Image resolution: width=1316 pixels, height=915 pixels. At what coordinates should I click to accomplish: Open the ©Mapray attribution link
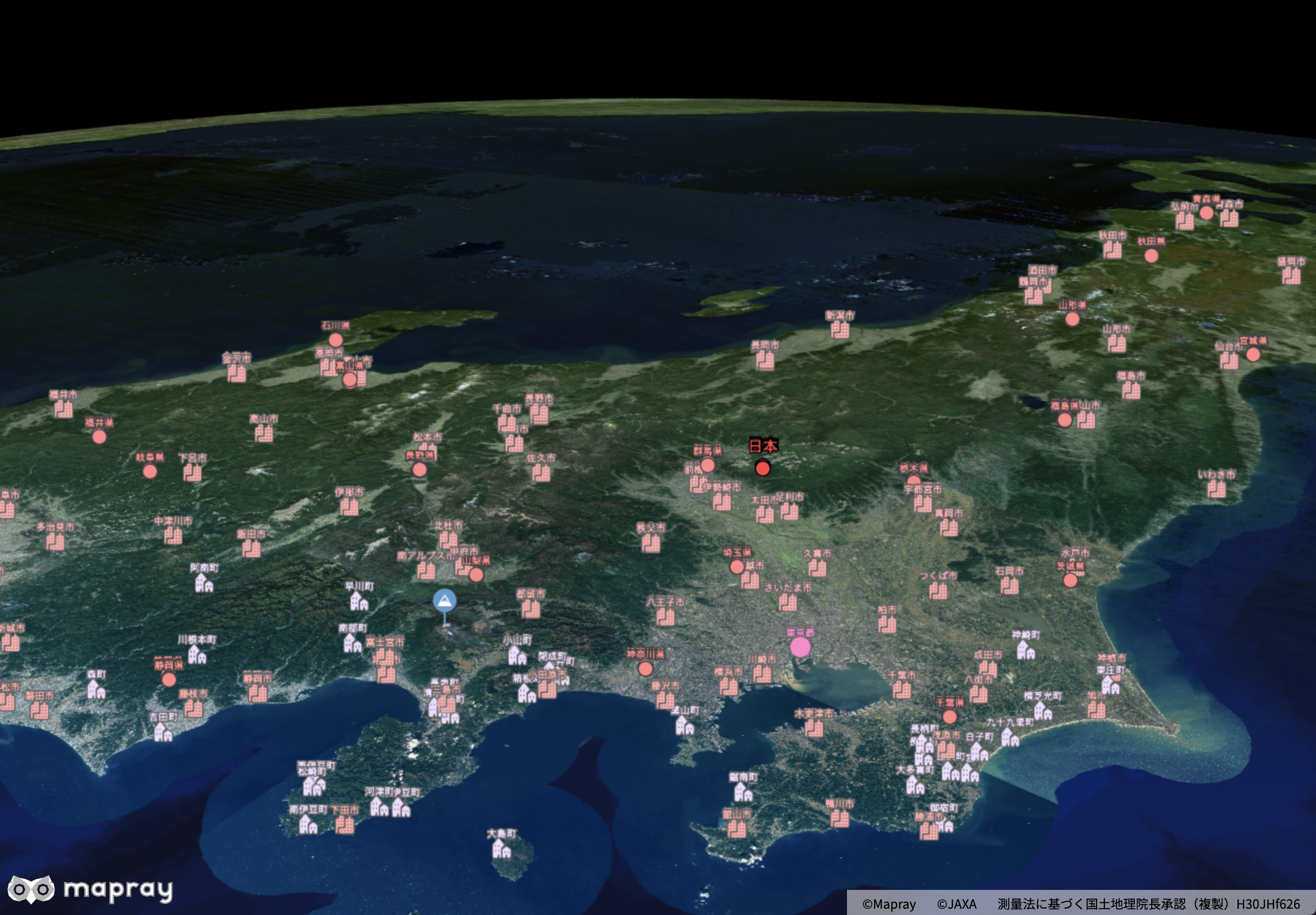pos(888,904)
